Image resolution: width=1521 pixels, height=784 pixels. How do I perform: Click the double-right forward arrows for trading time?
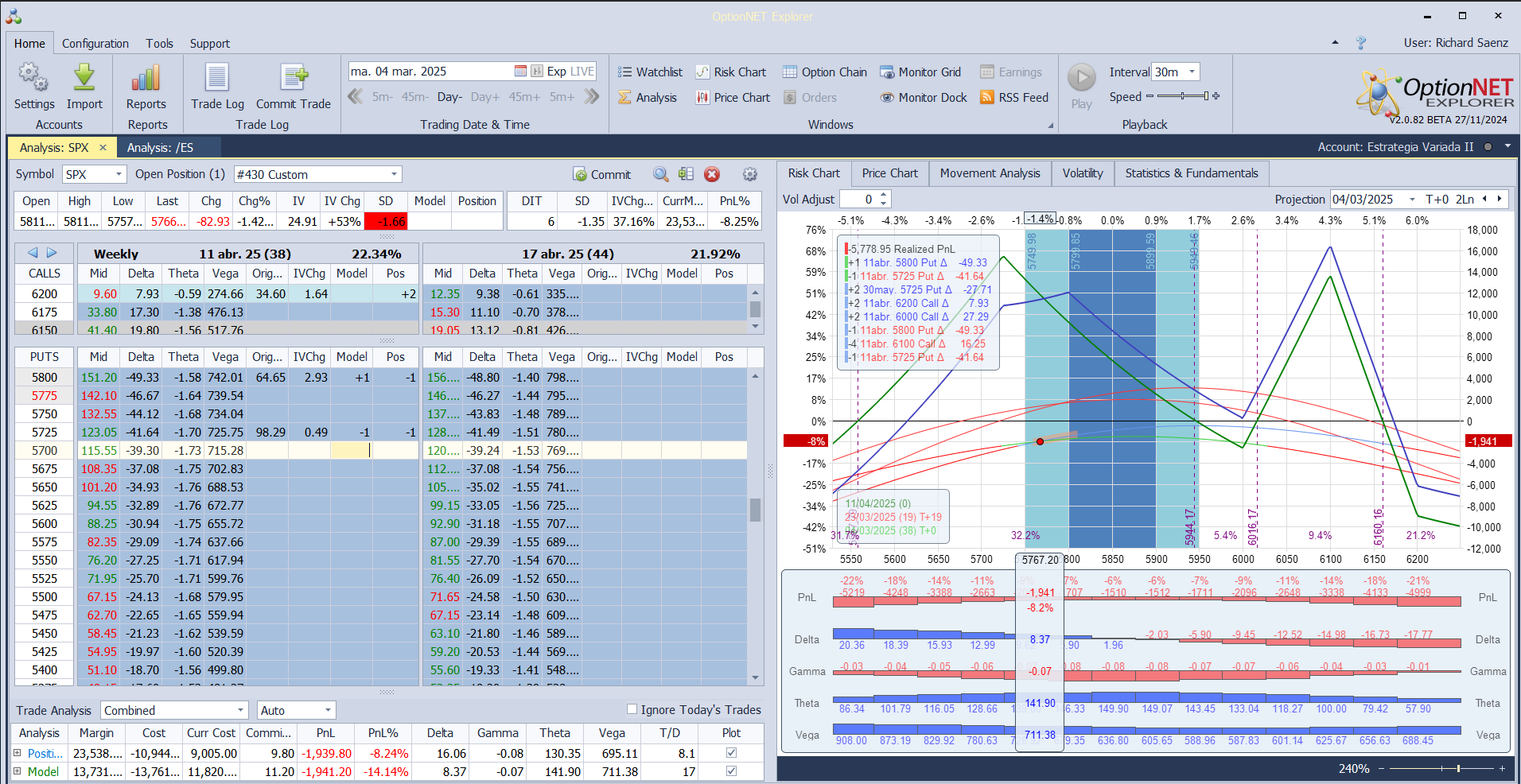(591, 97)
